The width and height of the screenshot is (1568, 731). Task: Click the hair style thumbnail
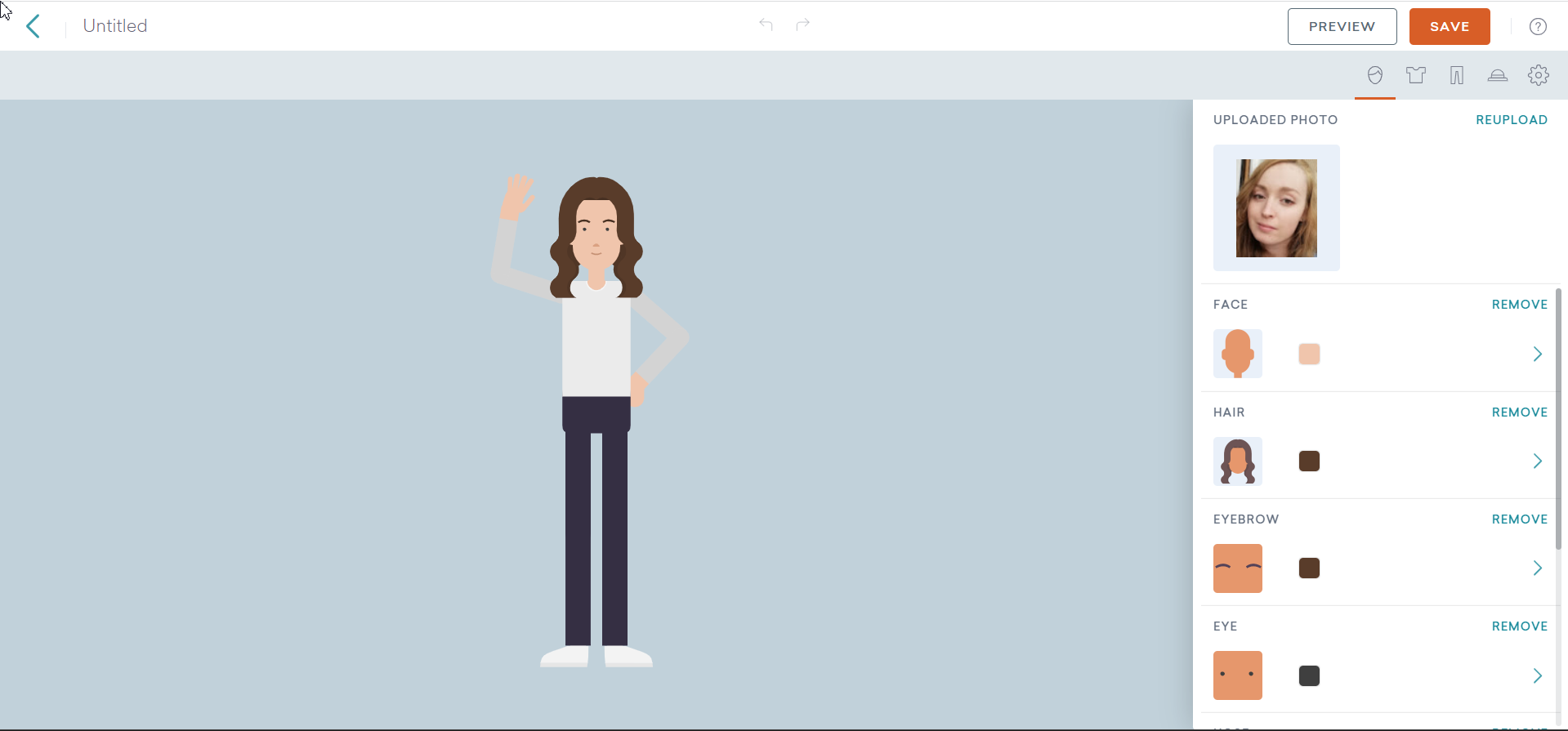pyautogui.click(x=1238, y=461)
